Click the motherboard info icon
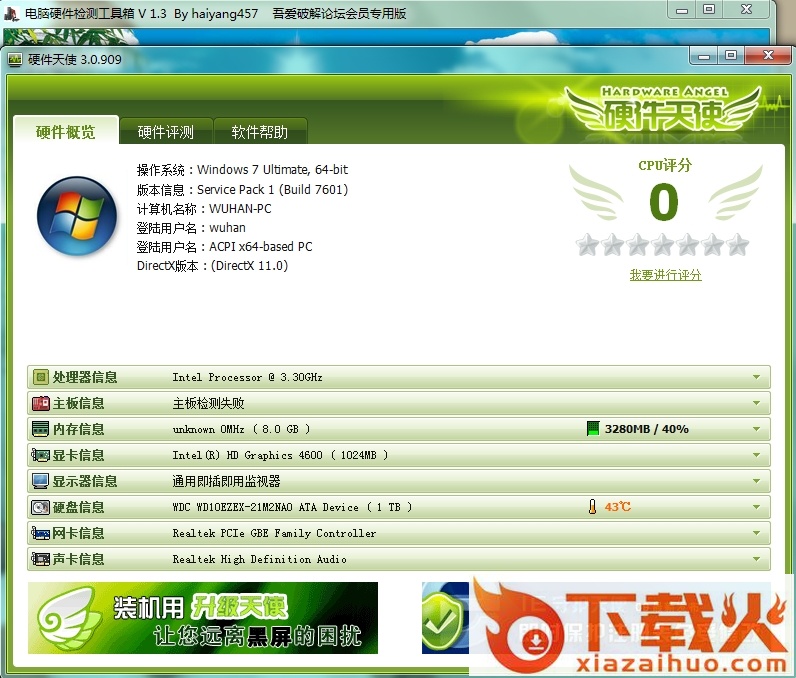Viewport: 796px width, 678px height. (x=41, y=403)
